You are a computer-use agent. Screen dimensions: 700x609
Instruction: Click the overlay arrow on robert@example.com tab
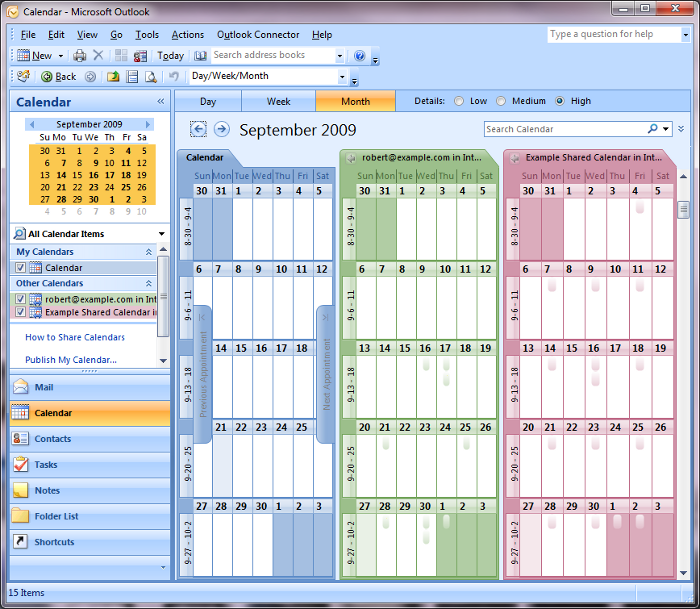click(351, 158)
